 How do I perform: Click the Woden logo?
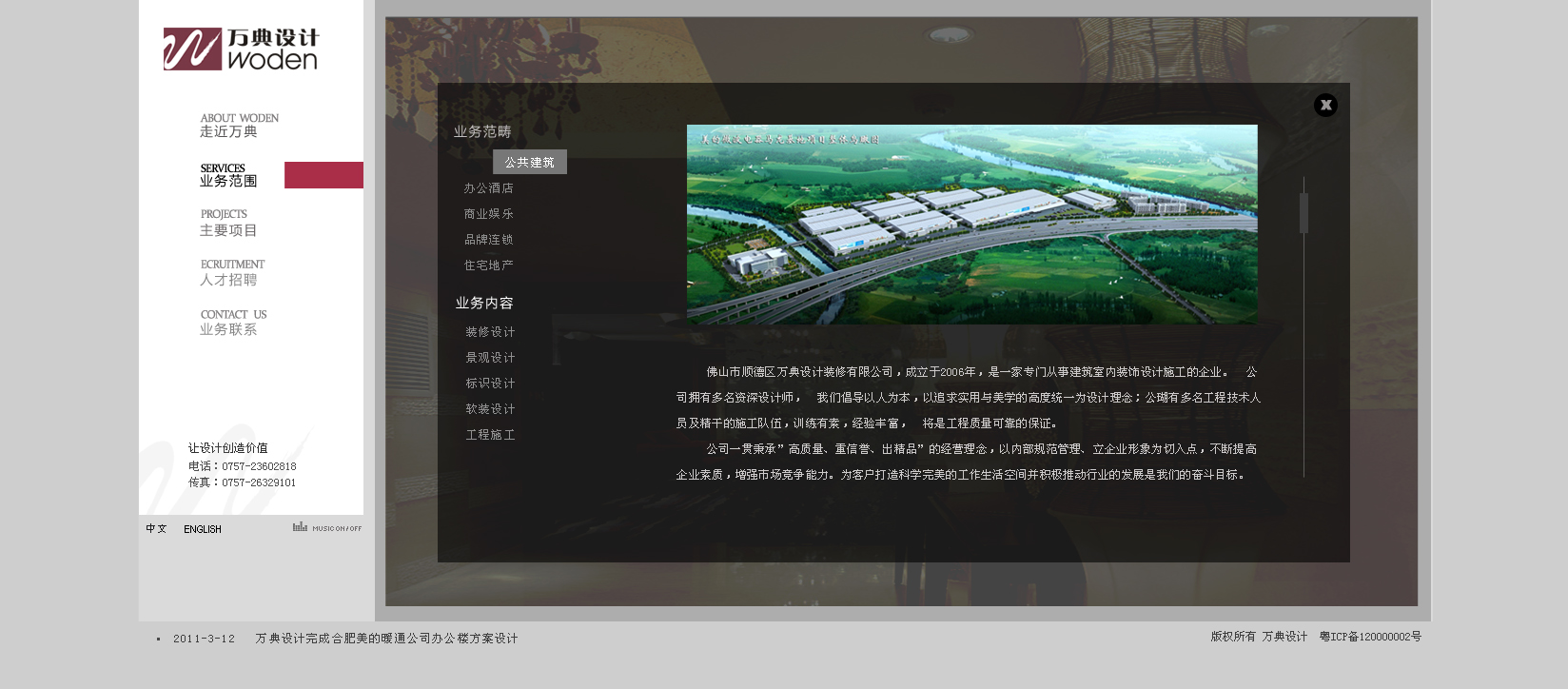(241, 49)
